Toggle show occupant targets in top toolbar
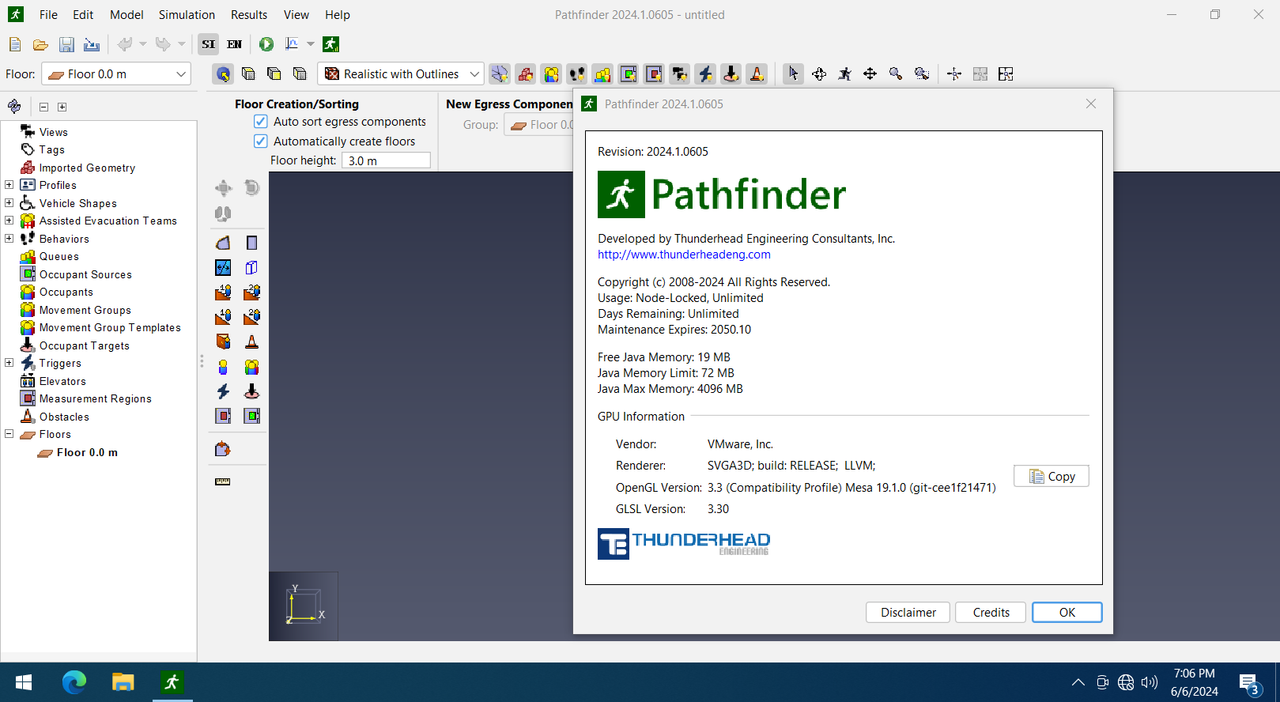The width and height of the screenshot is (1280, 702). pos(732,74)
